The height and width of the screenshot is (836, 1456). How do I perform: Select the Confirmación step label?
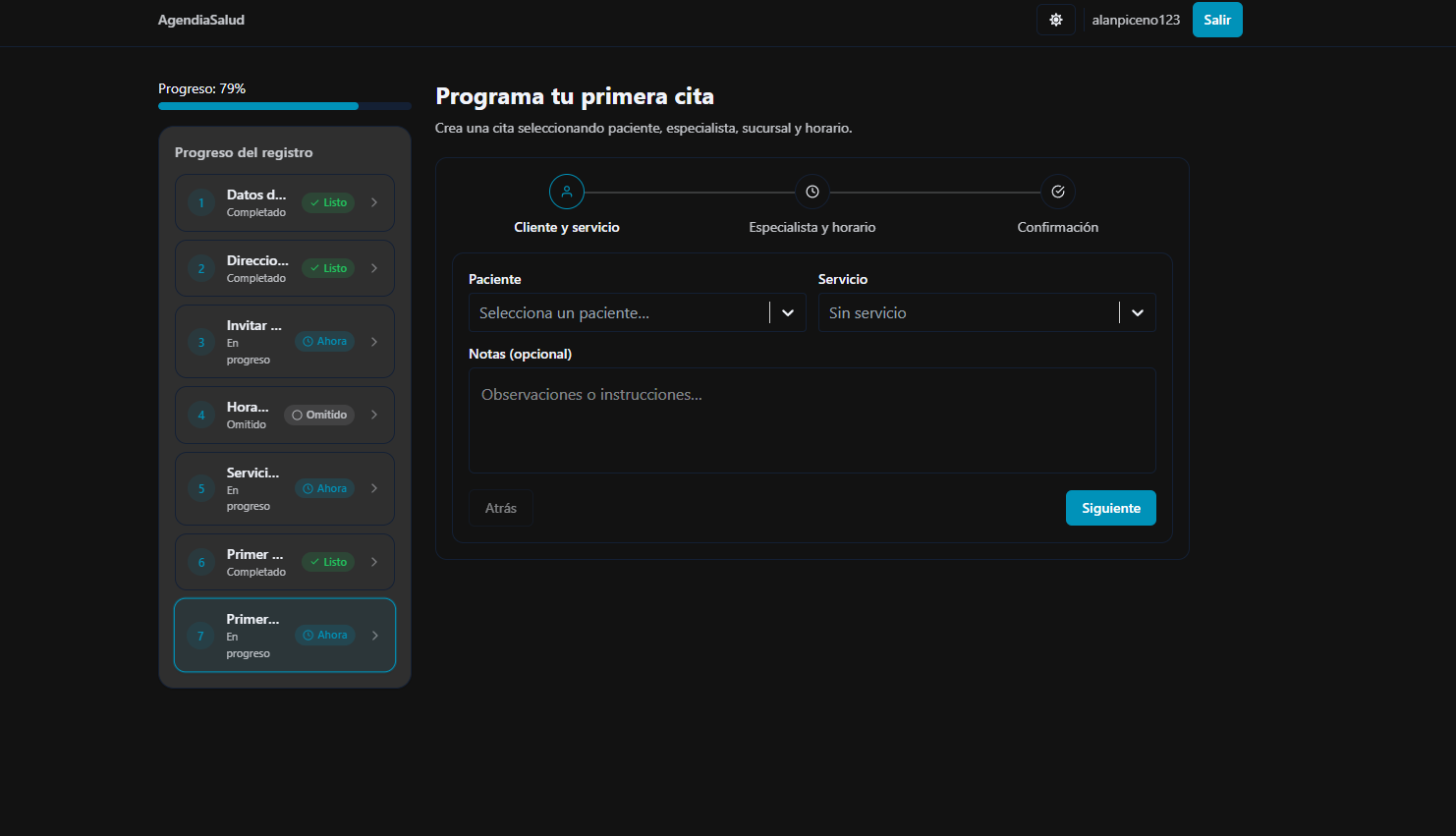[x=1057, y=228]
